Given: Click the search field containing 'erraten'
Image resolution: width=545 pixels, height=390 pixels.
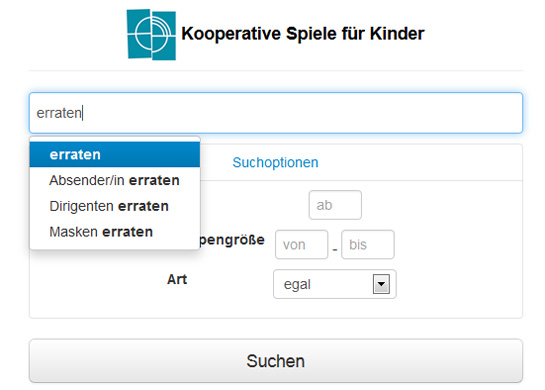Looking at the screenshot, I should tap(276, 113).
